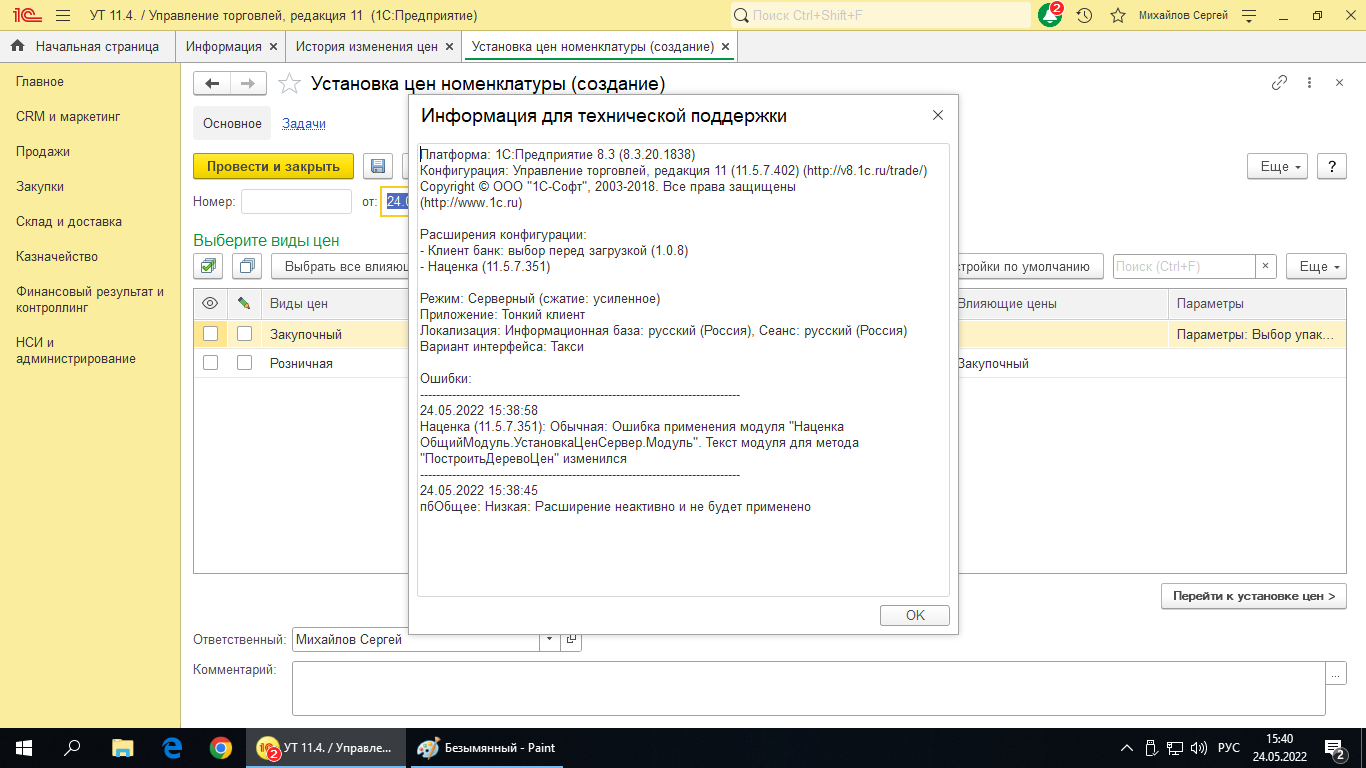This screenshot has width=1366, height=768.
Task: Click Перейти к установке цен button
Action: pyautogui.click(x=1254, y=596)
